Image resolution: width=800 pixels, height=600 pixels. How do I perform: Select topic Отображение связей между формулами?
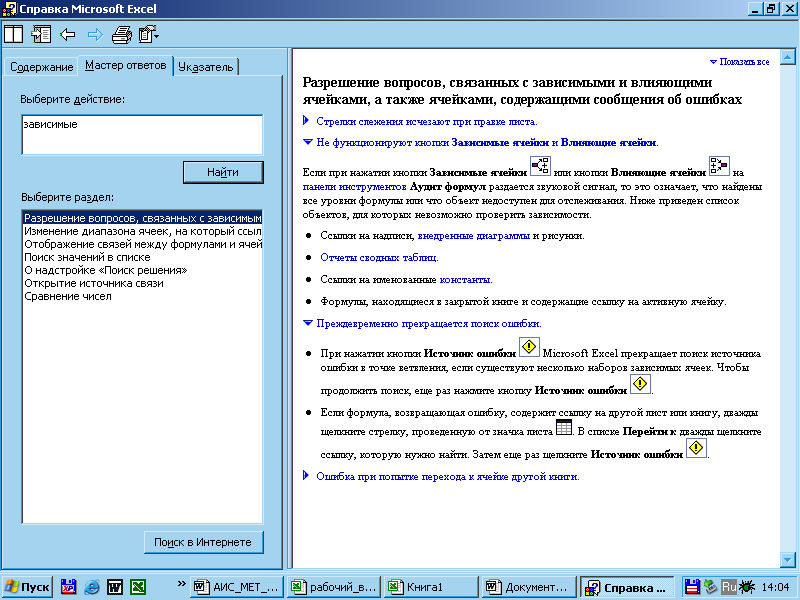pyautogui.click(x=142, y=244)
